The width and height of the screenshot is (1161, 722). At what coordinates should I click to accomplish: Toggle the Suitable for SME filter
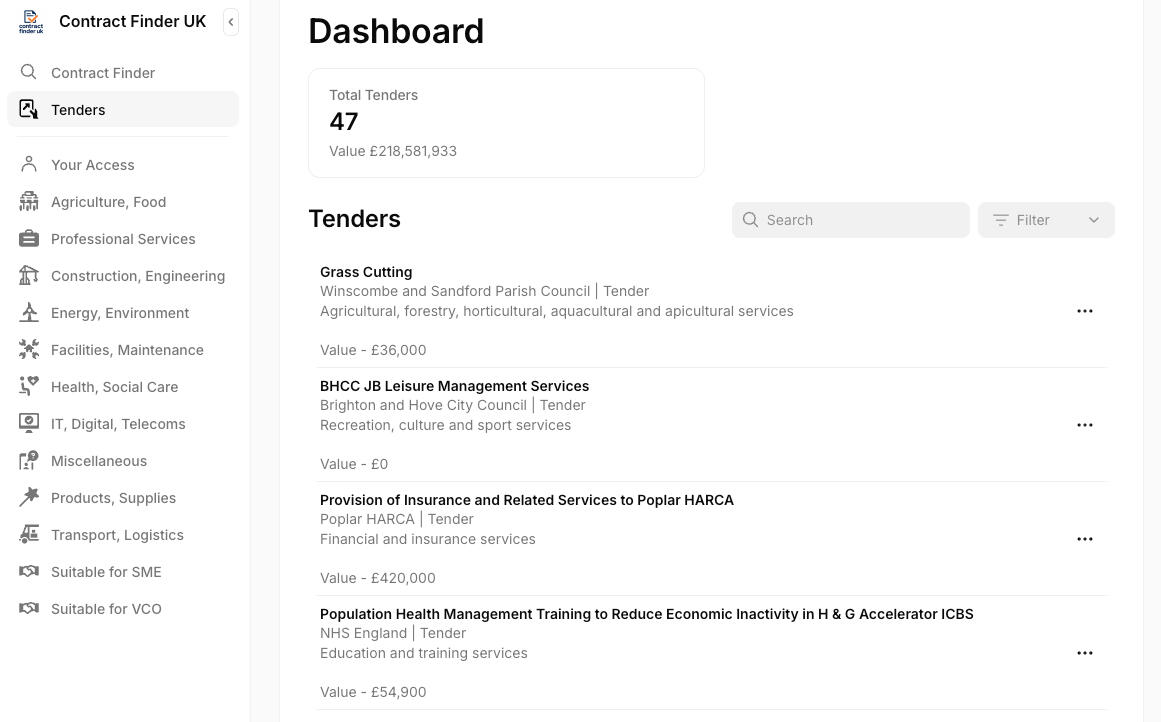106,571
